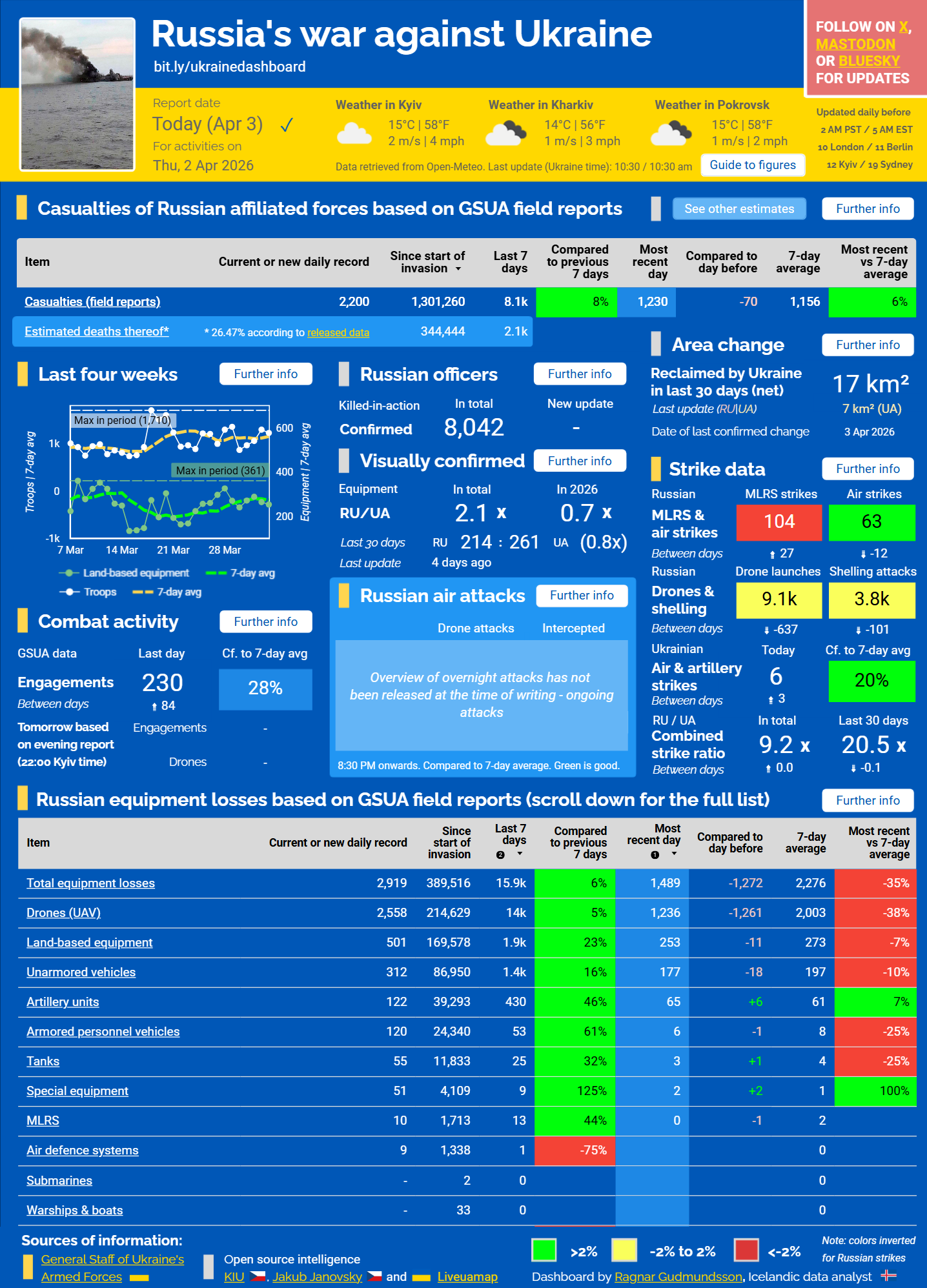Open the Guide to figures button
927x1288 pixels.
752,165
